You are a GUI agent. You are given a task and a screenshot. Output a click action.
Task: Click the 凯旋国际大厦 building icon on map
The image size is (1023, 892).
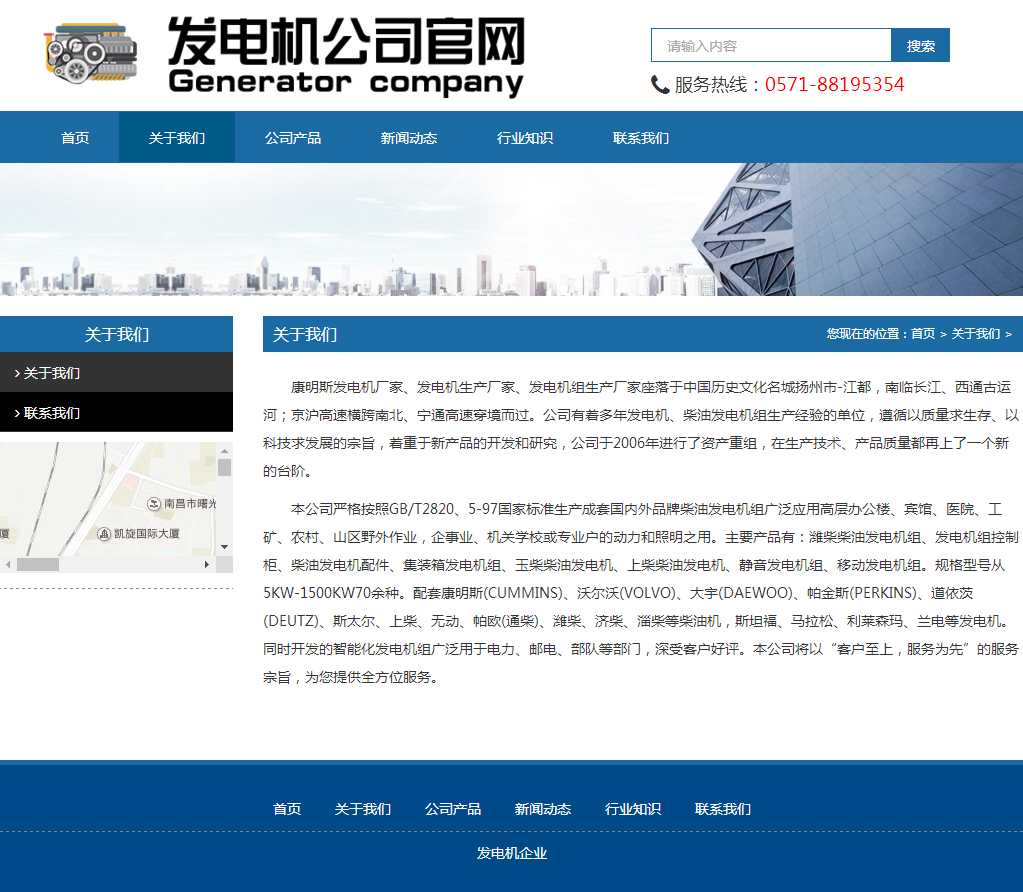point(105,534)
